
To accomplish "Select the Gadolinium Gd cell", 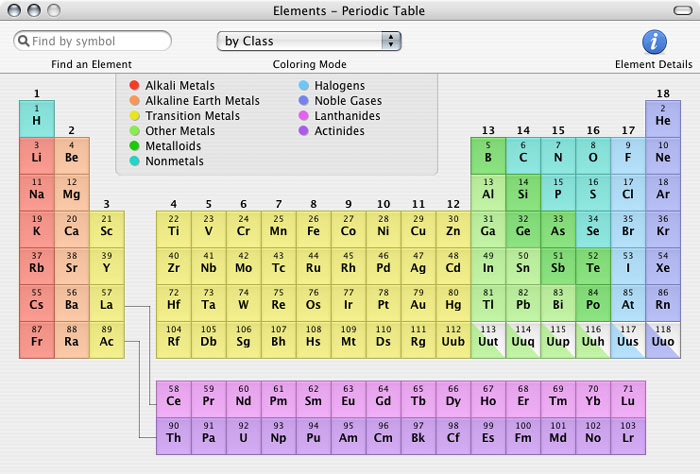I will click(x=383, y=399).
